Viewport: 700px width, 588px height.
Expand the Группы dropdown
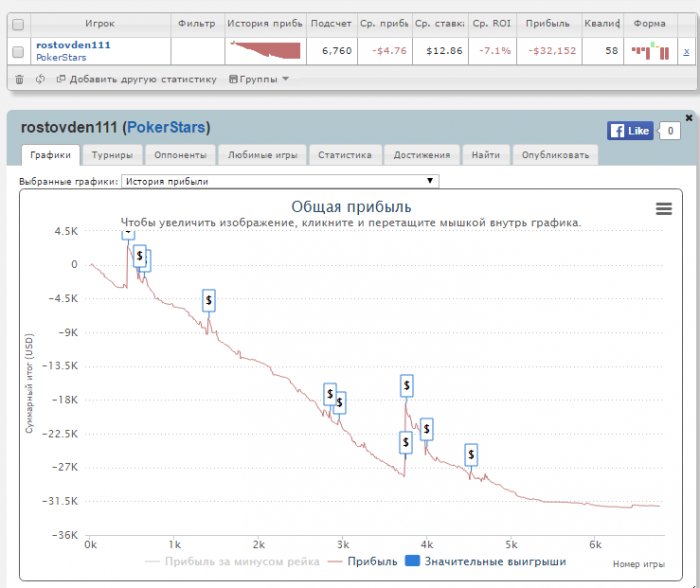click(259, 79)
